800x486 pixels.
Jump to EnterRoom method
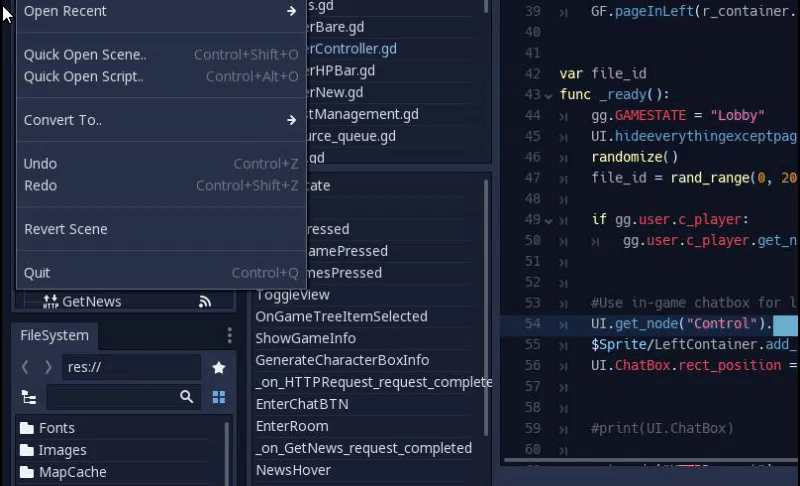click(292, 426)
